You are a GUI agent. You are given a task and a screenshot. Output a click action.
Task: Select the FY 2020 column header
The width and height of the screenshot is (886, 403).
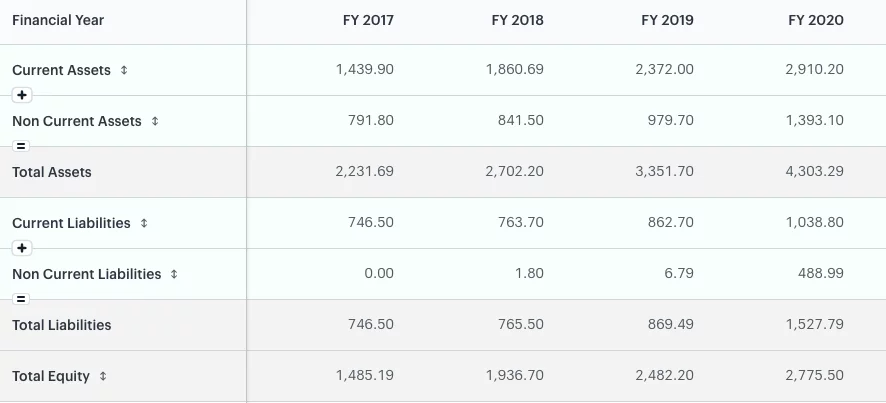pos(816,20)
